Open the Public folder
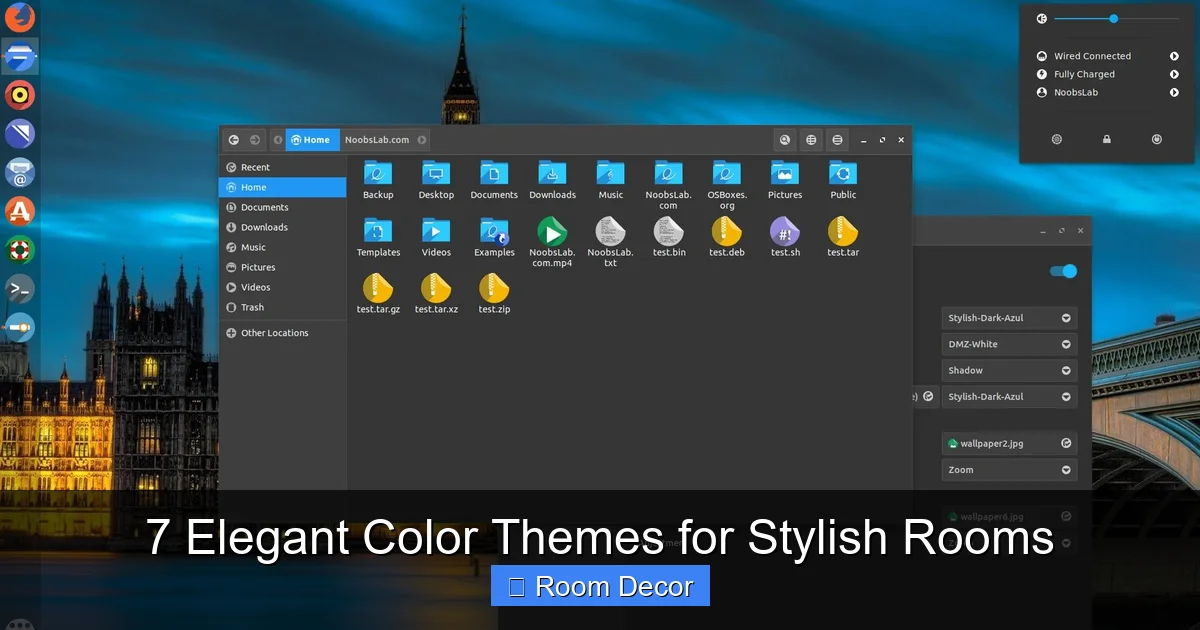 (x=843, y=180)
